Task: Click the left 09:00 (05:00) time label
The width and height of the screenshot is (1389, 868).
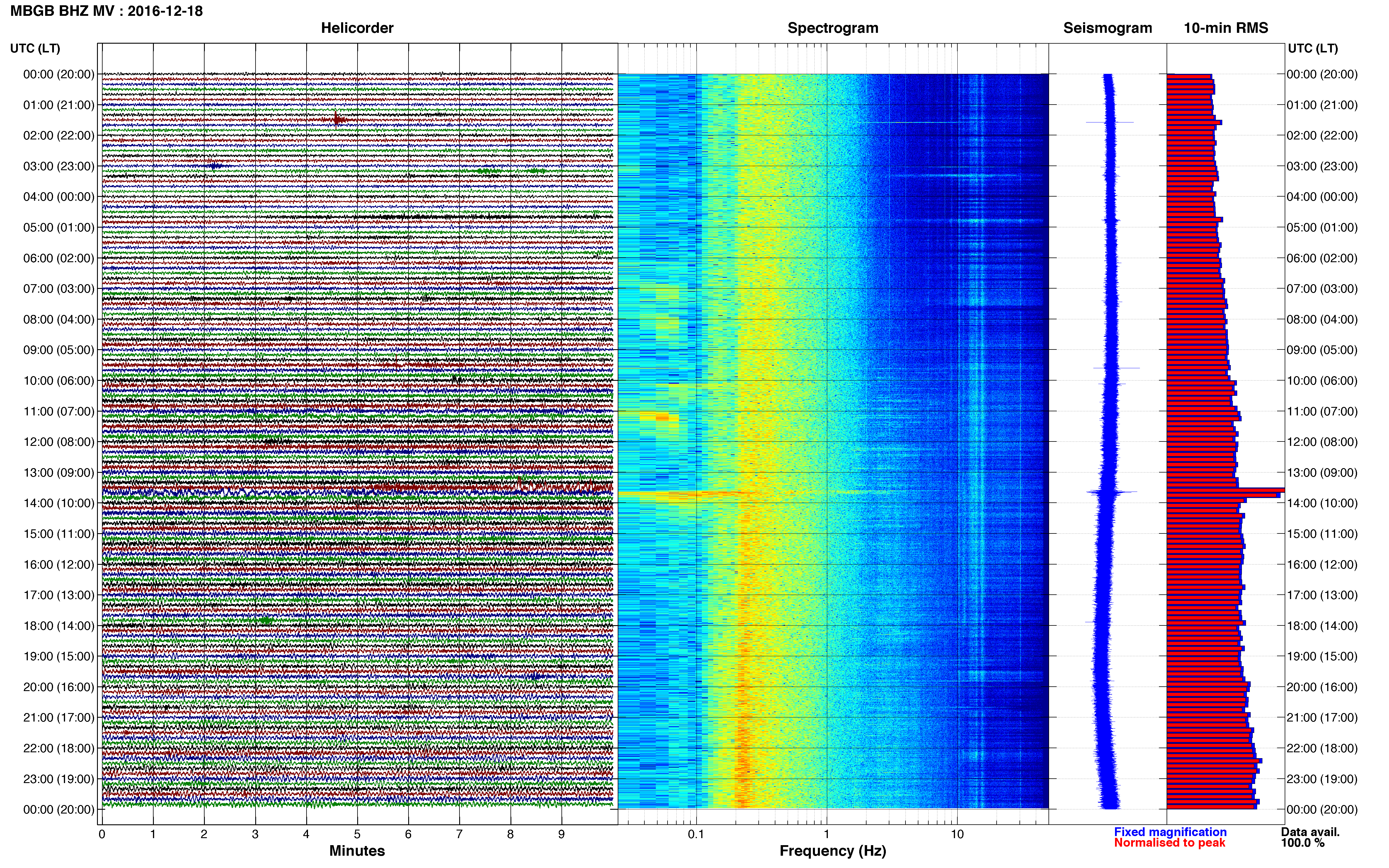Action: (59, 350)
